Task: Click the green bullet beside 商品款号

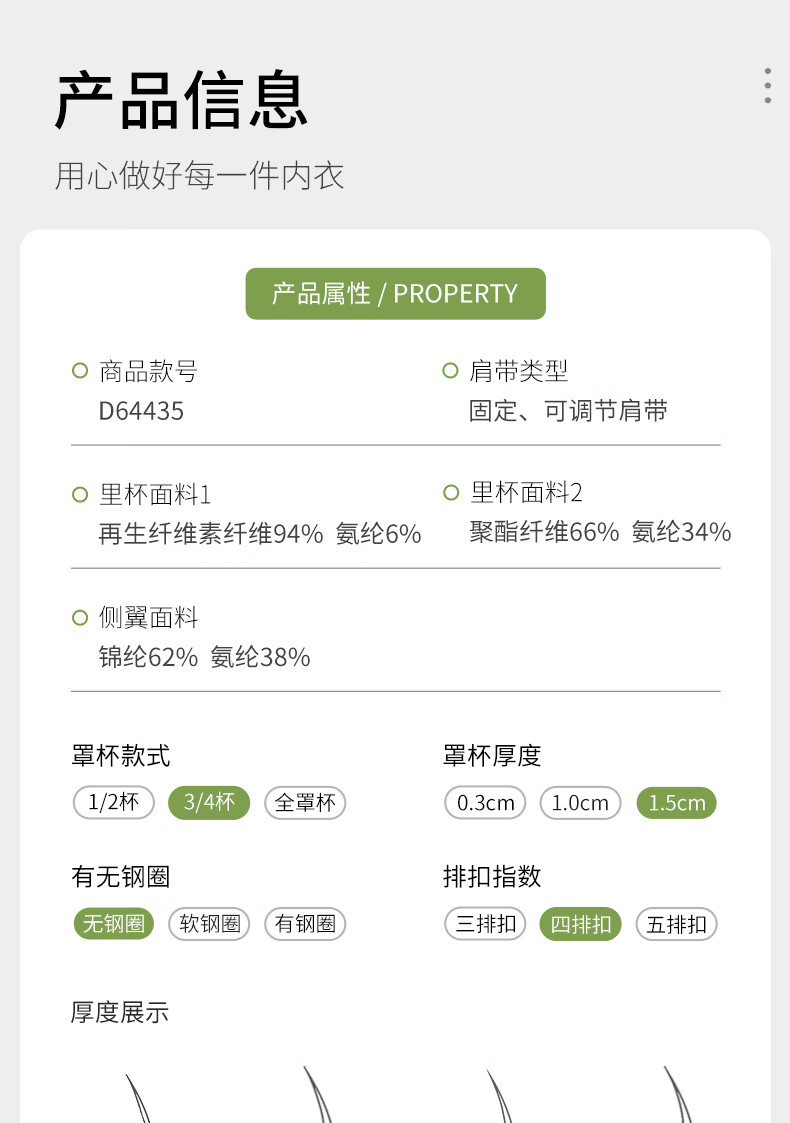Action: [x=80, y=371]
